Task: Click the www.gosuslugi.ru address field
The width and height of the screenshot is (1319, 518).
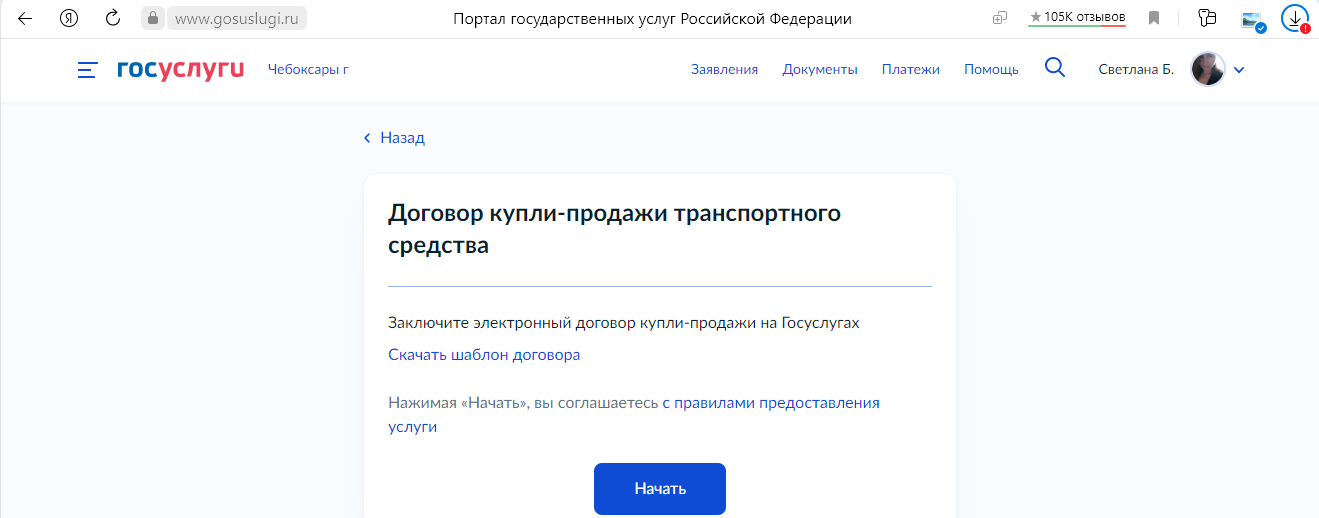Action: 235,18
